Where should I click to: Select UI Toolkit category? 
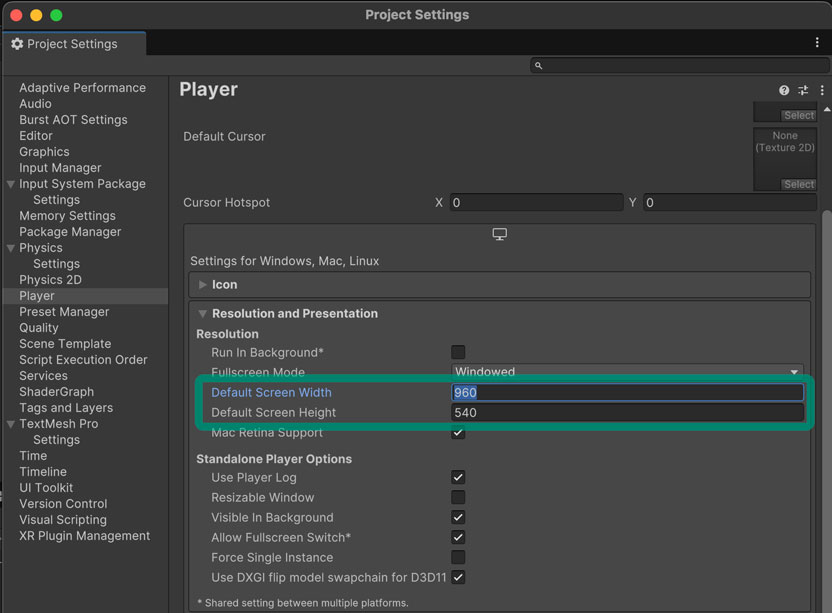click(46, 488)
